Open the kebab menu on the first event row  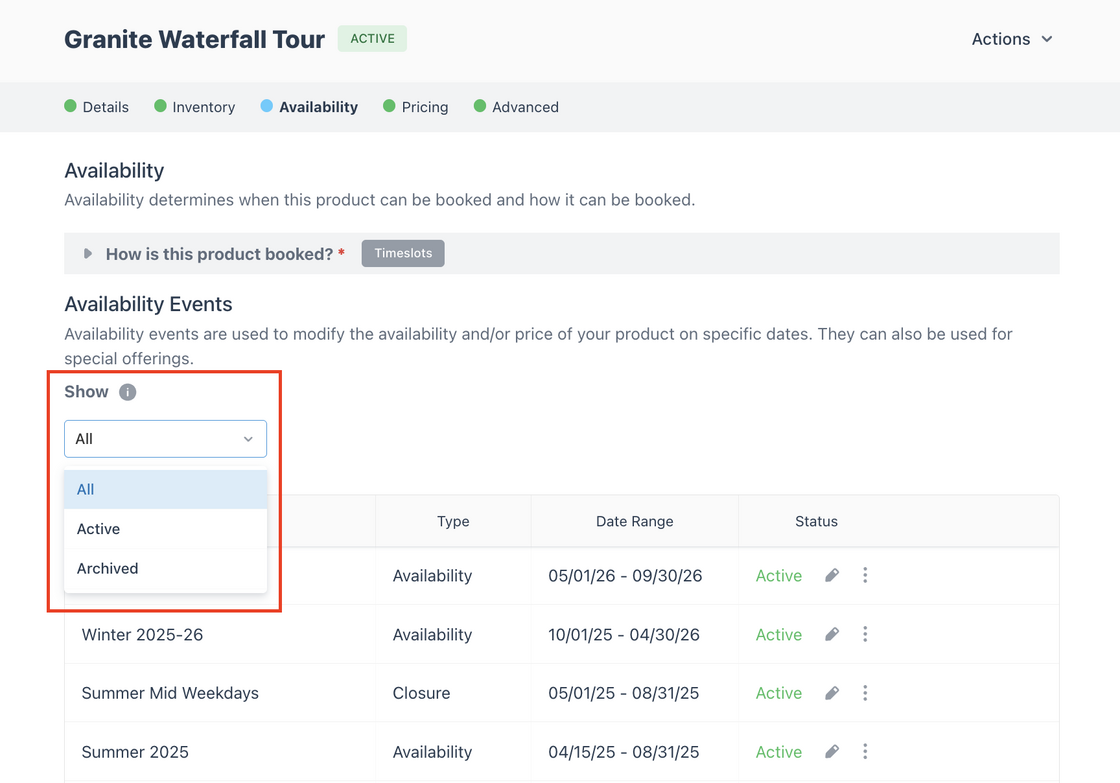tap(864, 575)
